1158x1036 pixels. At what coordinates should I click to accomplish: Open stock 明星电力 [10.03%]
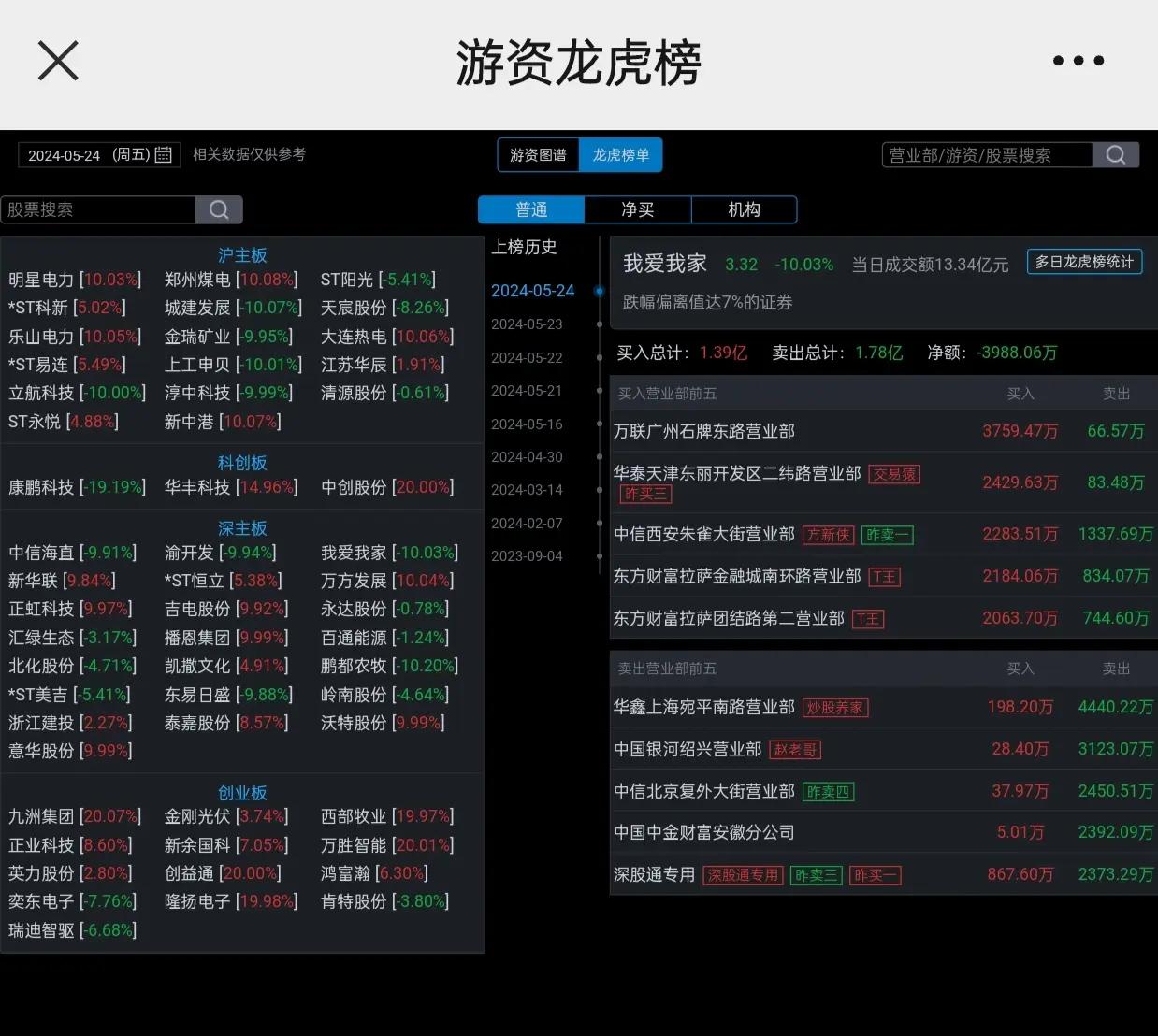[x=75, y=280]
